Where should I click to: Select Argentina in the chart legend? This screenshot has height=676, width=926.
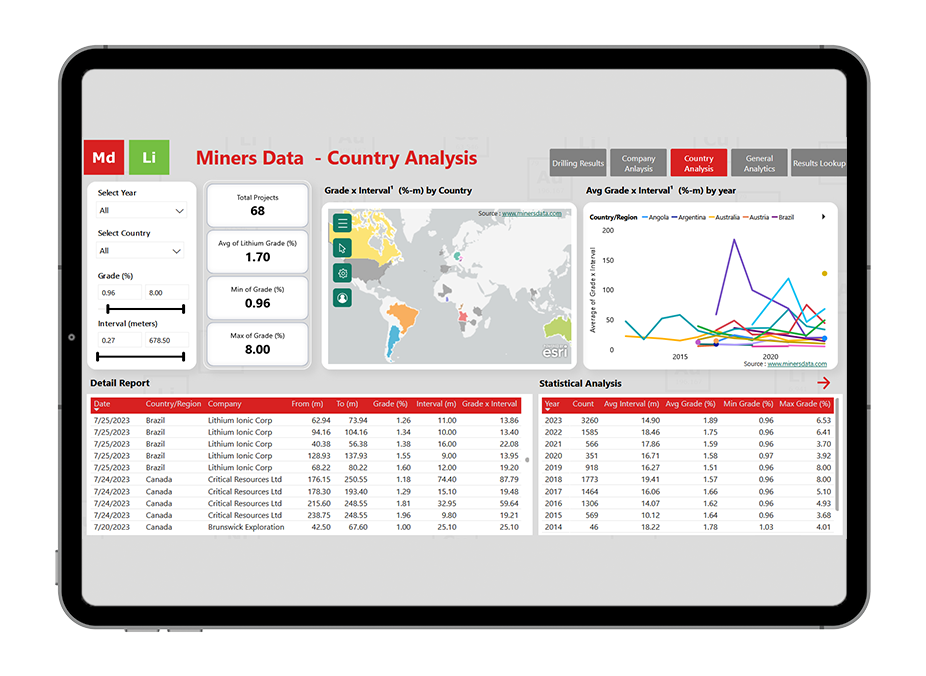coord(689,217)
